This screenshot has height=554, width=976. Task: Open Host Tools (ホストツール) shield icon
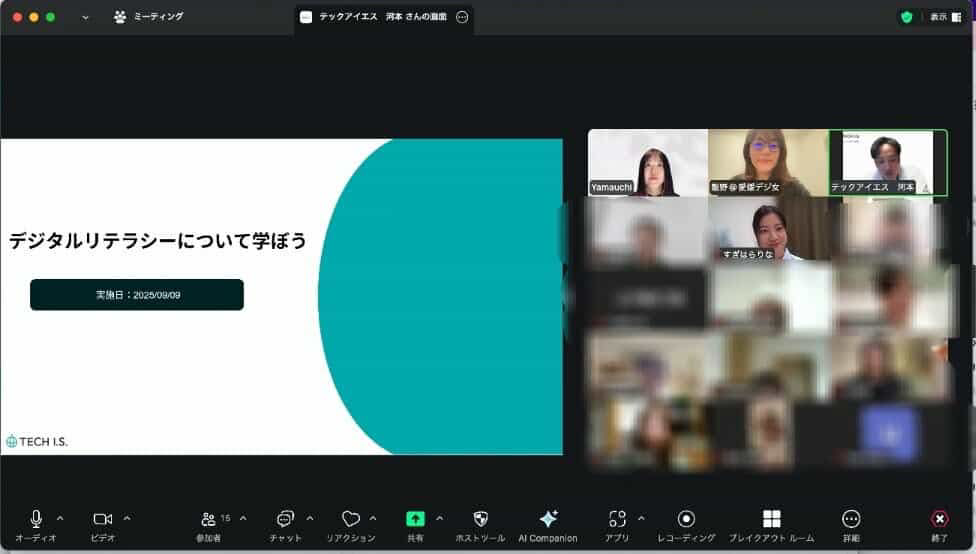pyautogui.click(x=480, y=519)
